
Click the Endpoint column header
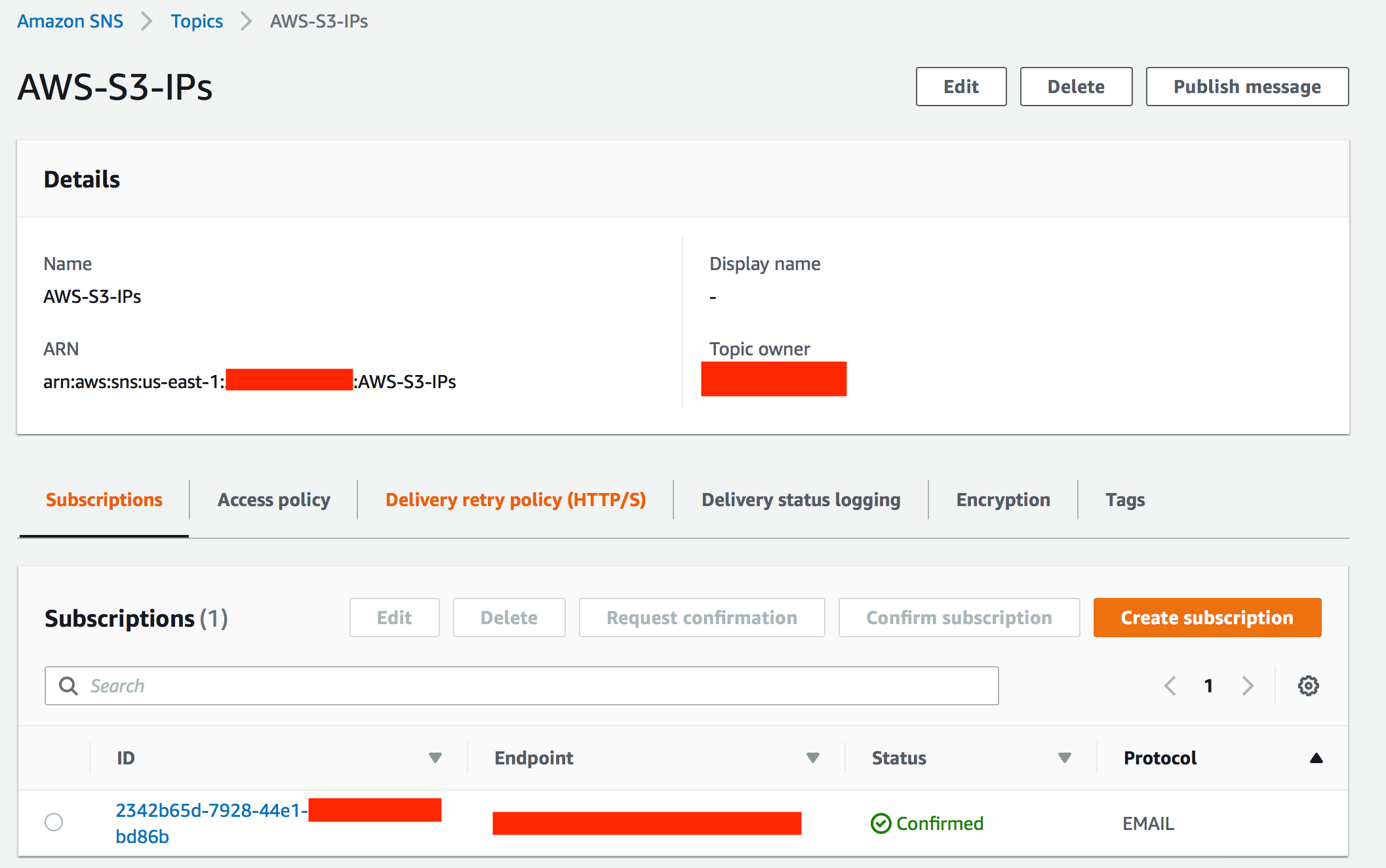[534, 758]
